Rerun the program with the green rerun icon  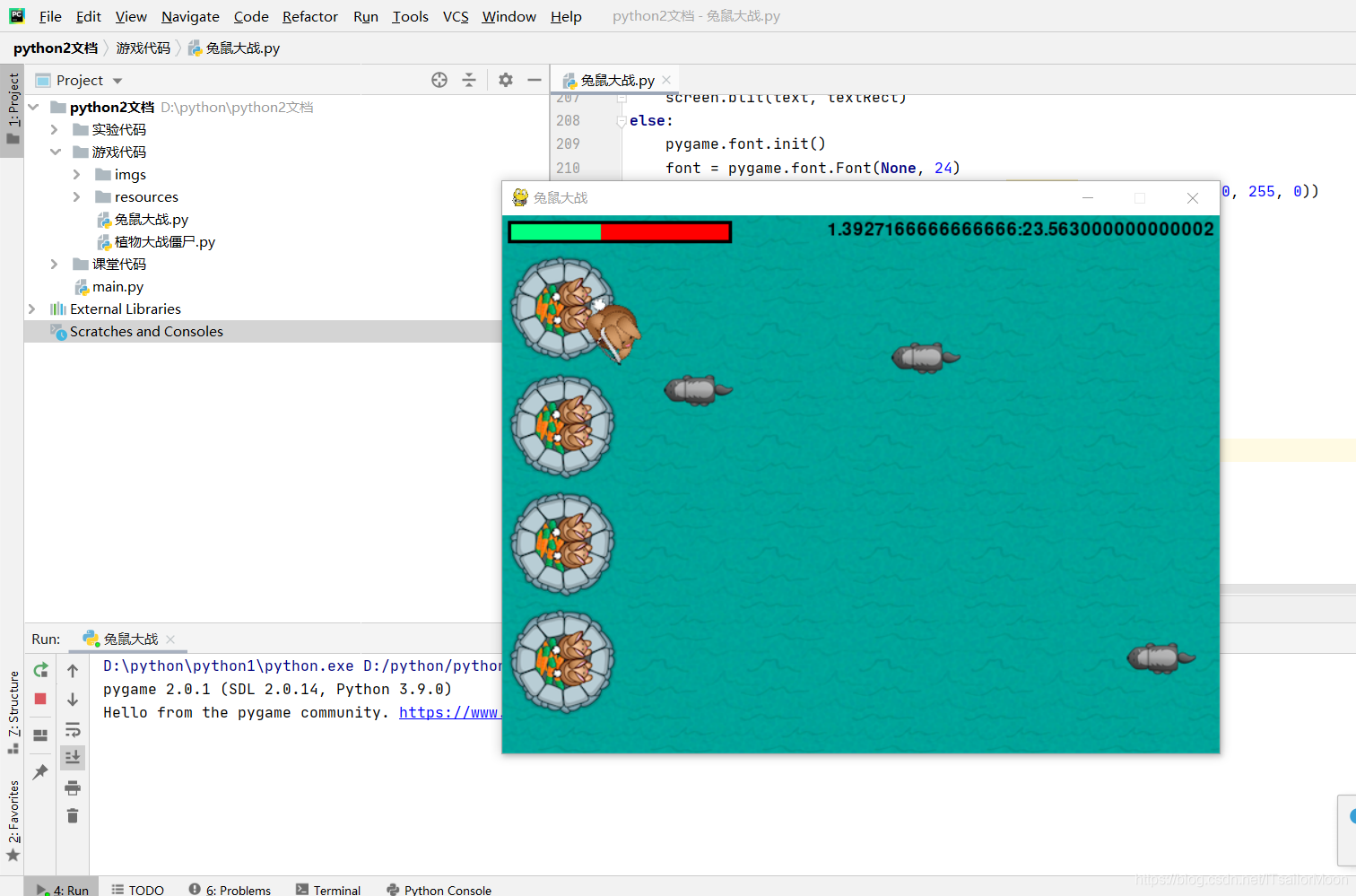coord(40,671)
